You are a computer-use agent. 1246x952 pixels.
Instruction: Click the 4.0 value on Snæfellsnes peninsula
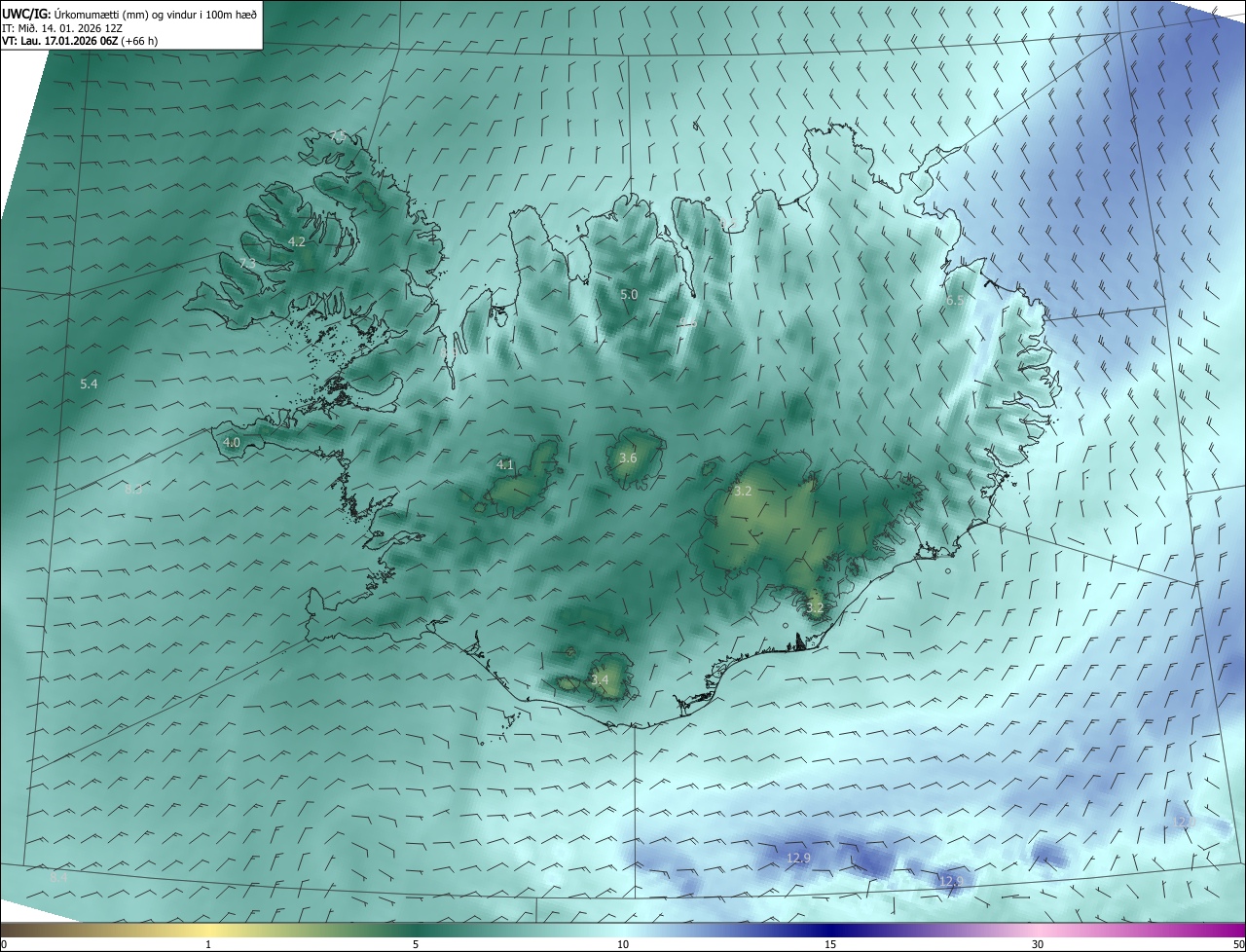(232, 442)
